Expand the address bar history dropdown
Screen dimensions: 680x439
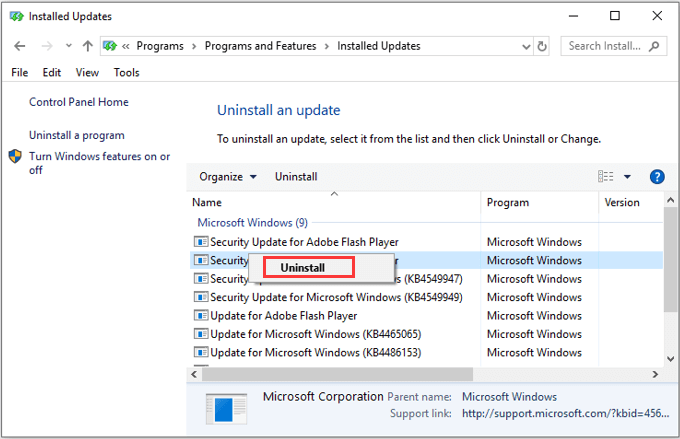[526, 46]
